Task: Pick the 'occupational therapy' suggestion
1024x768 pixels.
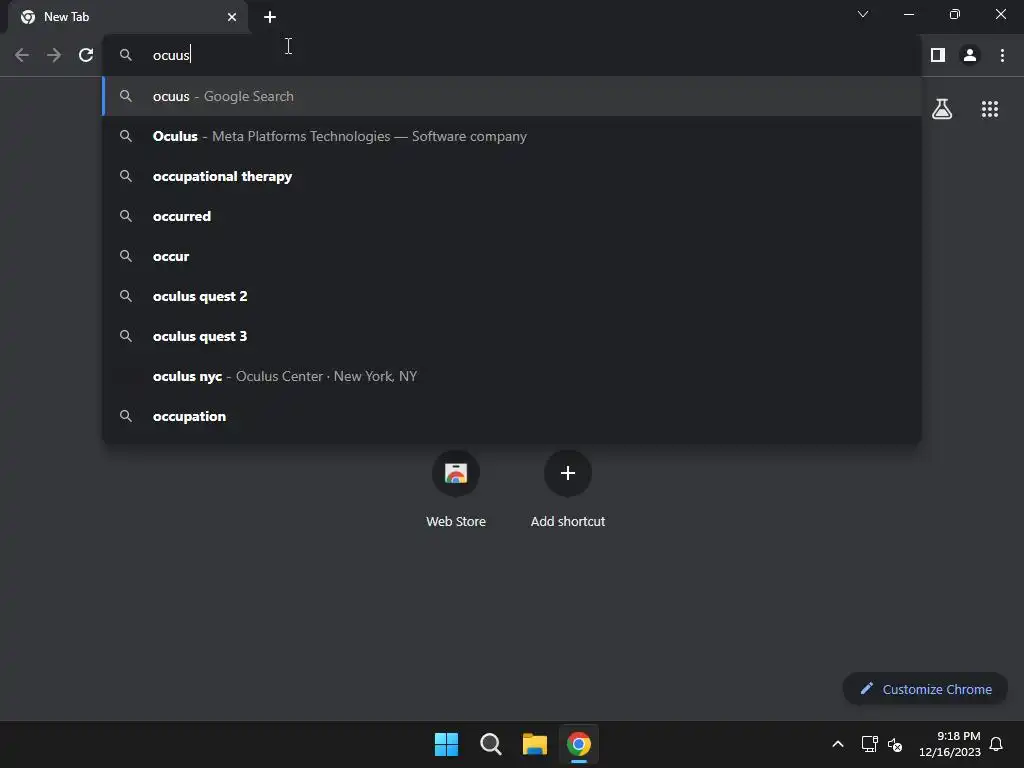Action: pyautogui.click(x=512, y=176)
